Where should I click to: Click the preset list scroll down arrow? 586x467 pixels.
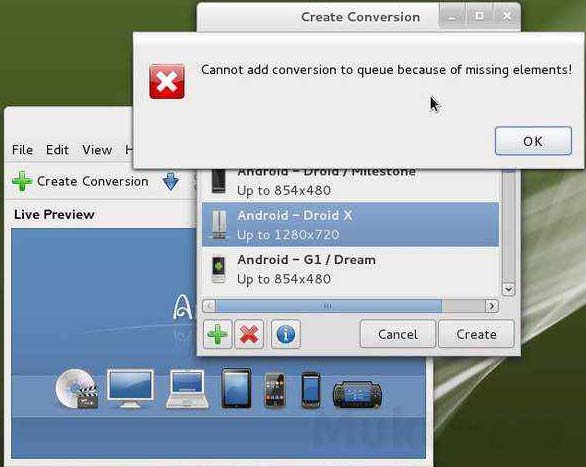tap(508, 289)
